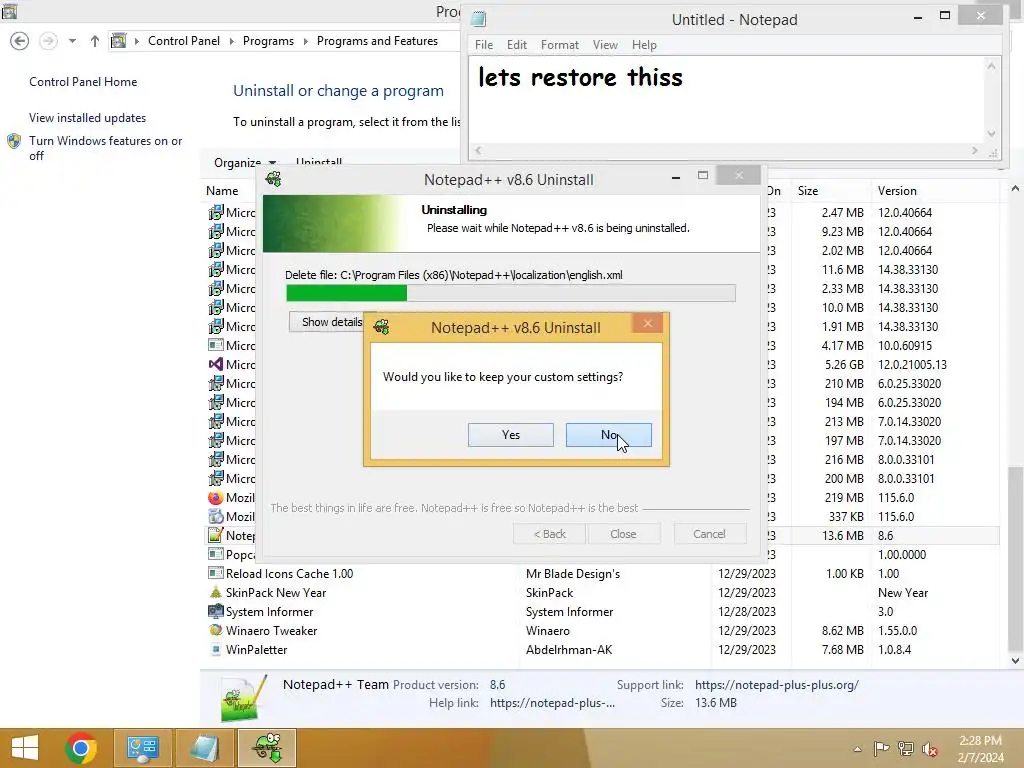Open the Notepad++ help link
Screen dimensions: 1024x768
552,703
